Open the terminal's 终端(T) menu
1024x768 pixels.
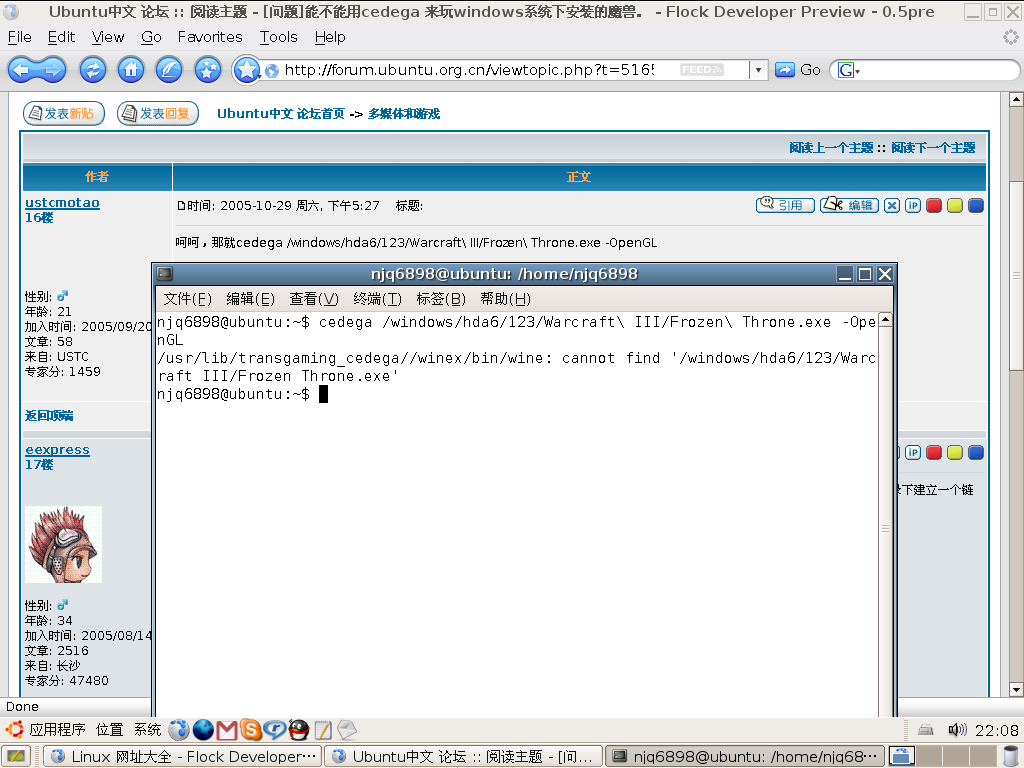coord(377,299)
